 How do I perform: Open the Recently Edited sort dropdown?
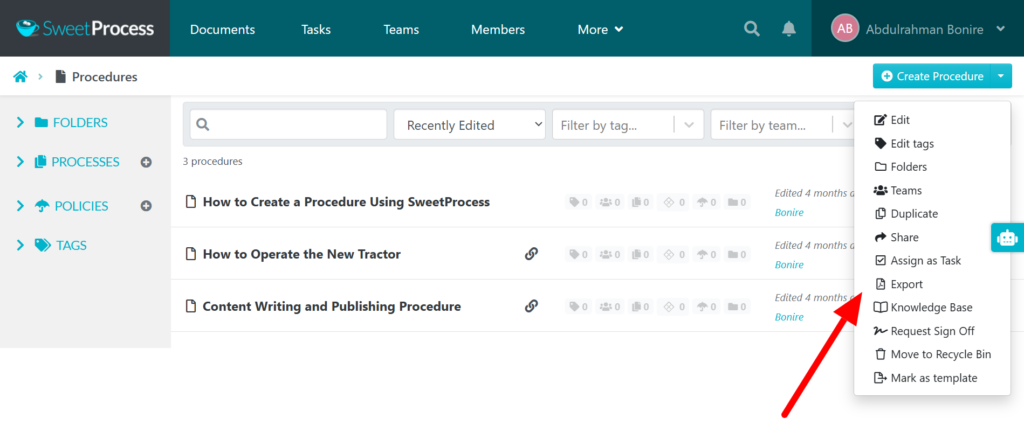click(469, 125)
